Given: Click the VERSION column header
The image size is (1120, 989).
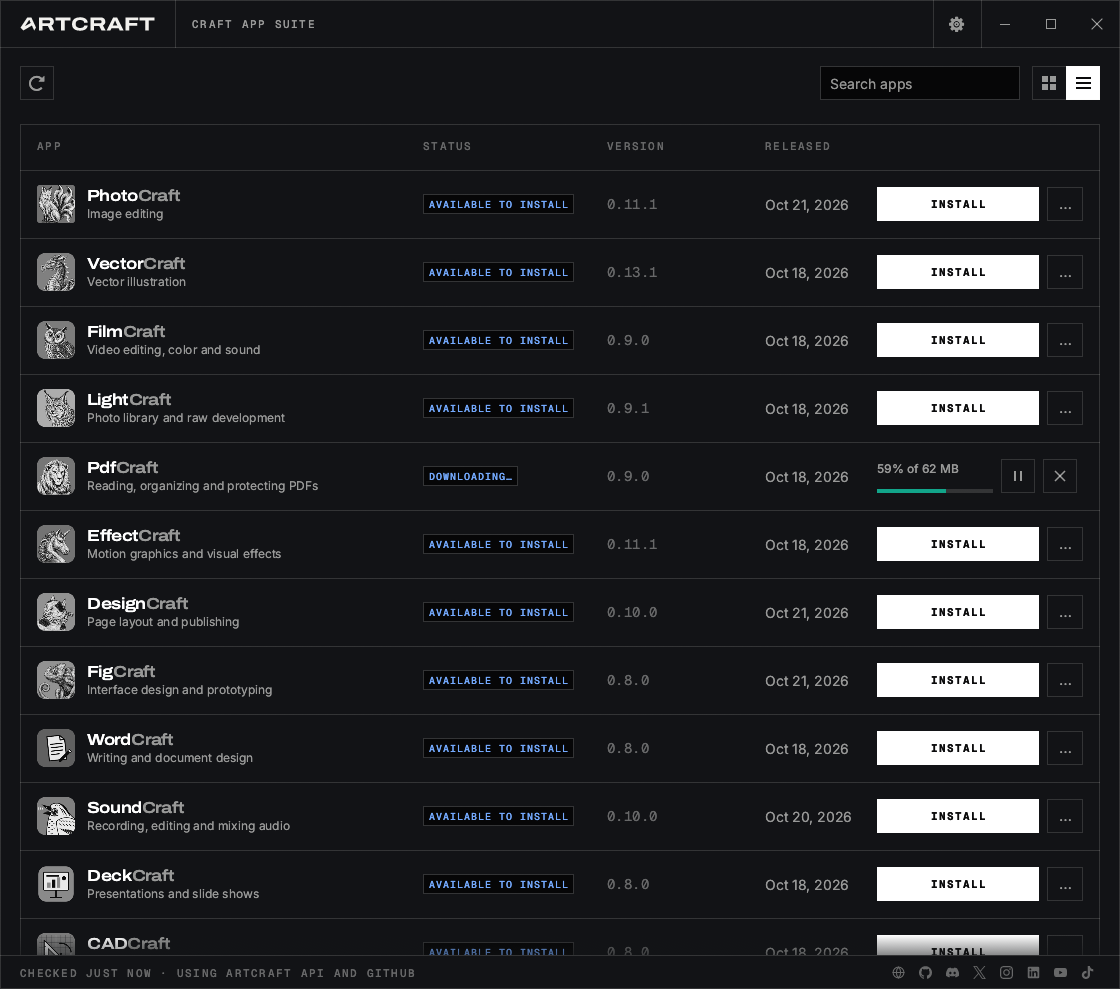Looking at the screenshot, I should point(636,146).
